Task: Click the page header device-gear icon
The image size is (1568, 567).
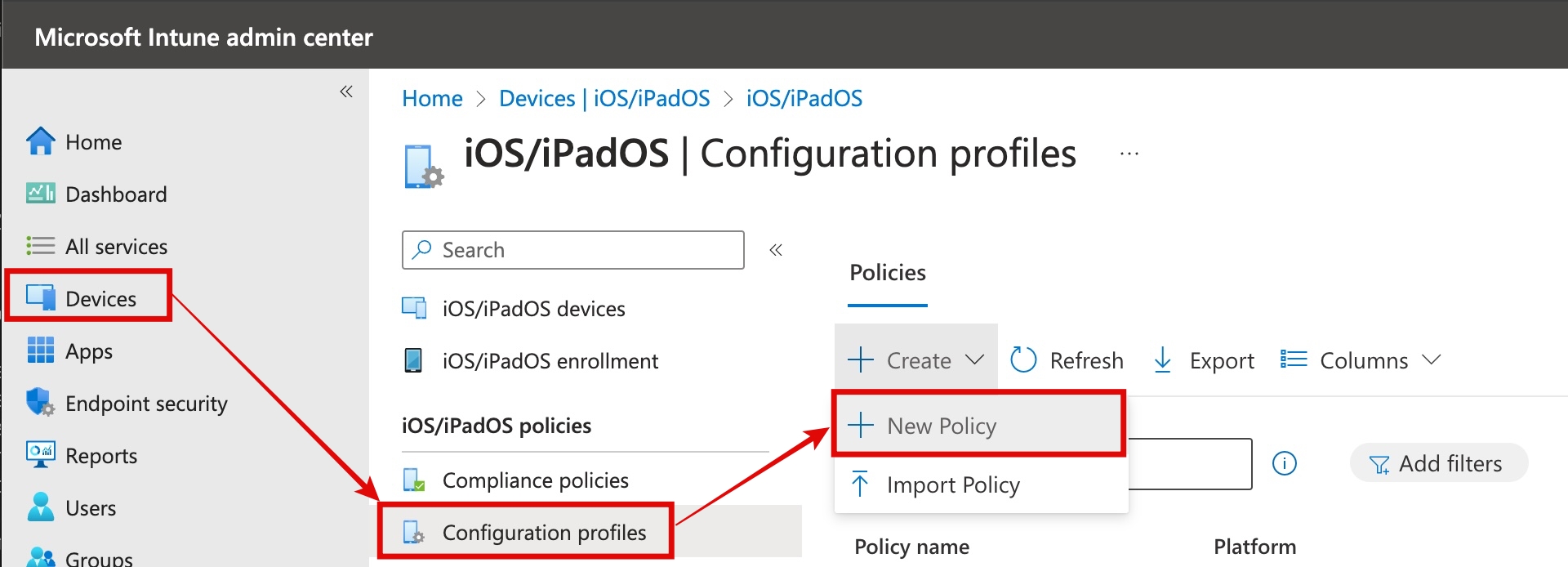Action: click(x=424, y=167)
